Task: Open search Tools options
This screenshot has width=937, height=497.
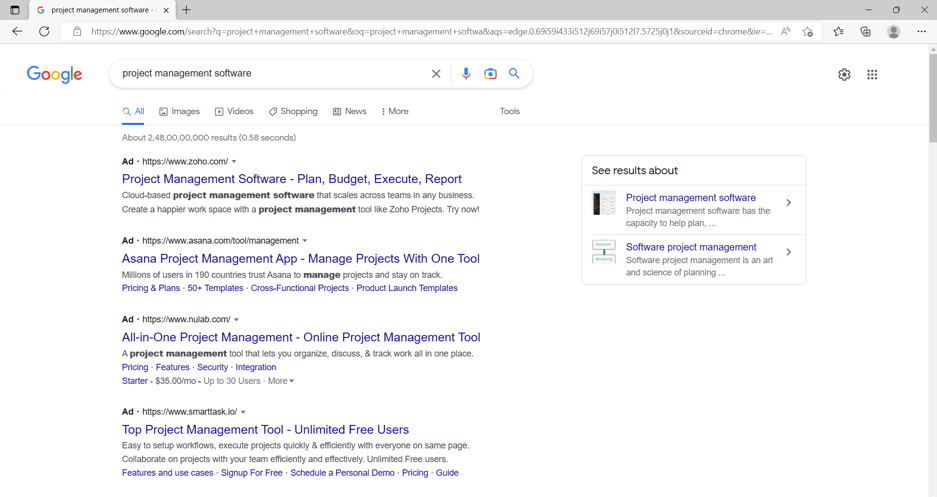Action: [510, 111]
